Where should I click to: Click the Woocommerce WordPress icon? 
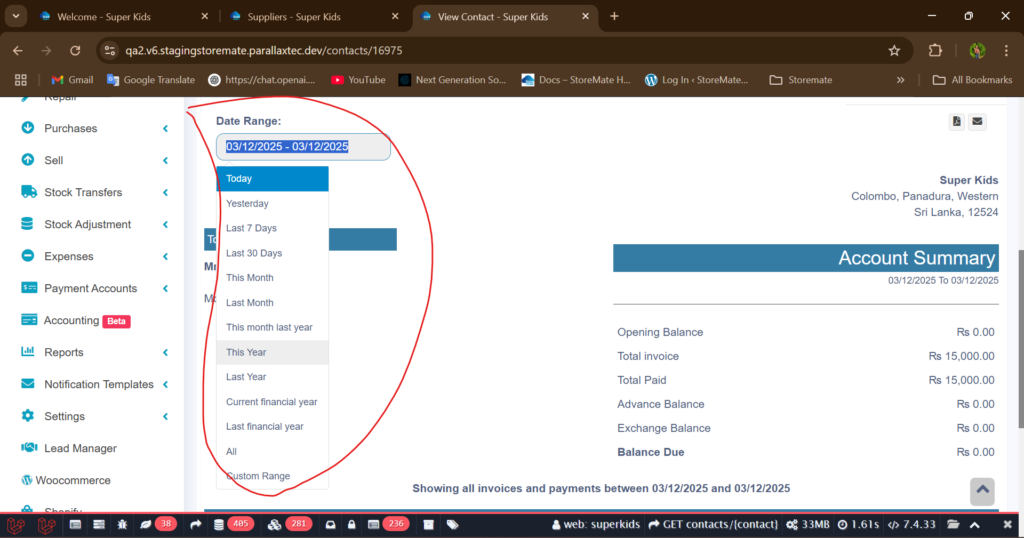tap(26, 480)
